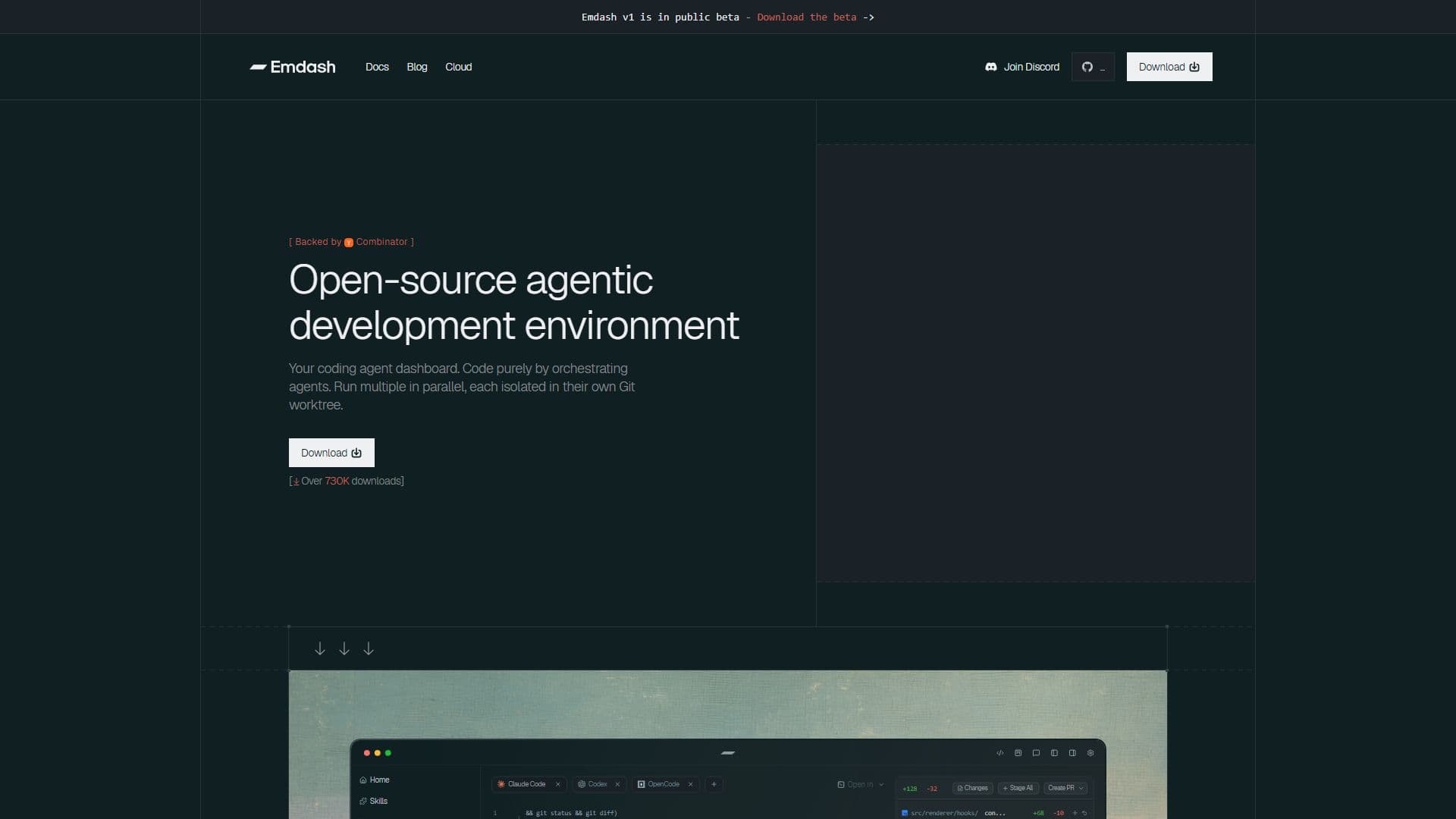Click the hero Download button below the tagline

coord(331,453)
